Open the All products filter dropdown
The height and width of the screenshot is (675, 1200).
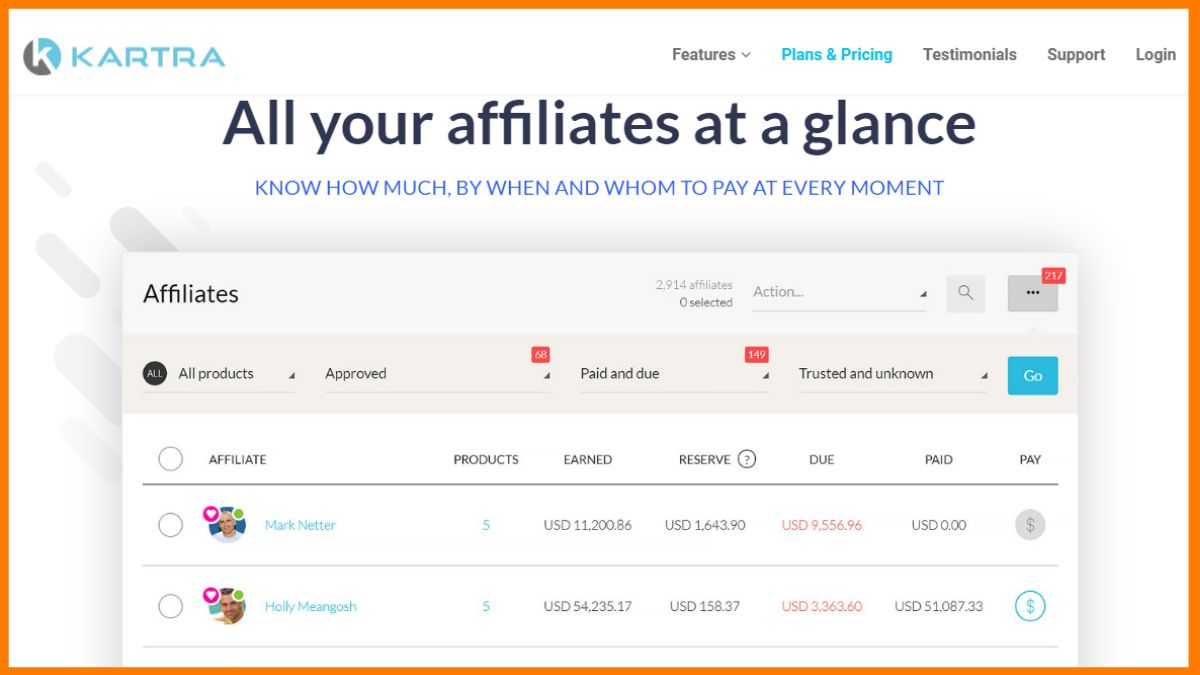218,374
